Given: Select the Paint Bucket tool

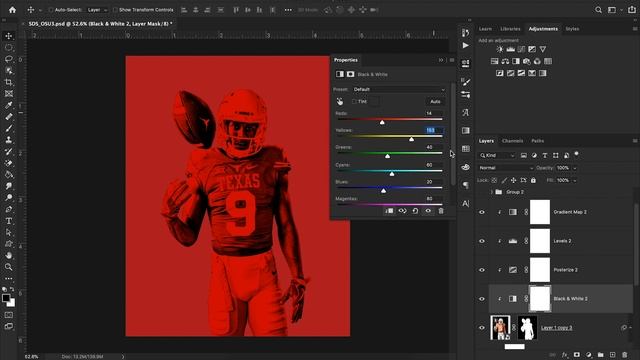Looking at the screenshot, I should [9, 174].
